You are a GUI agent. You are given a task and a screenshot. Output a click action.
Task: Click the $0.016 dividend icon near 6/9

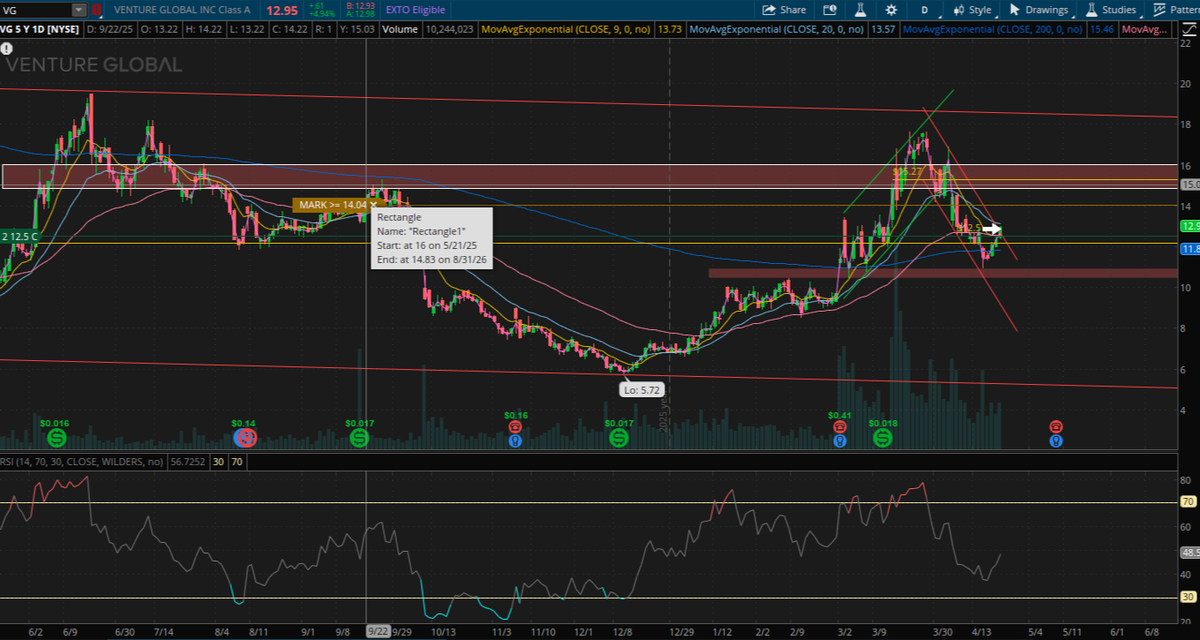[x=57, y=438]
